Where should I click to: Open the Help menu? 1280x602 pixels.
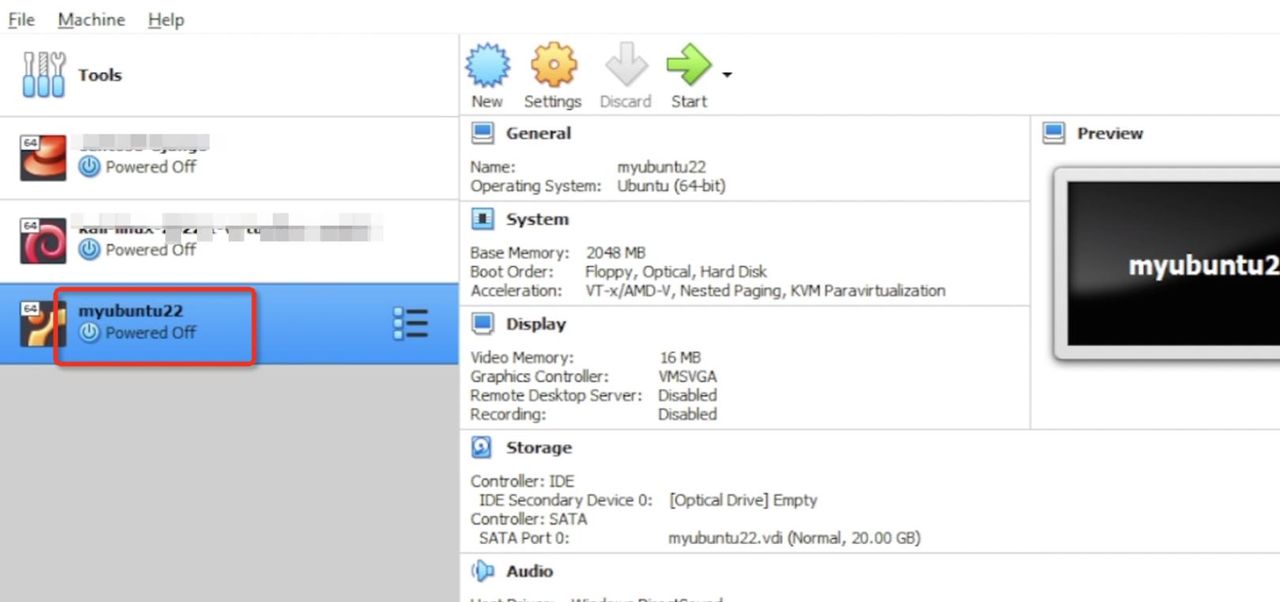pos(166,19)
